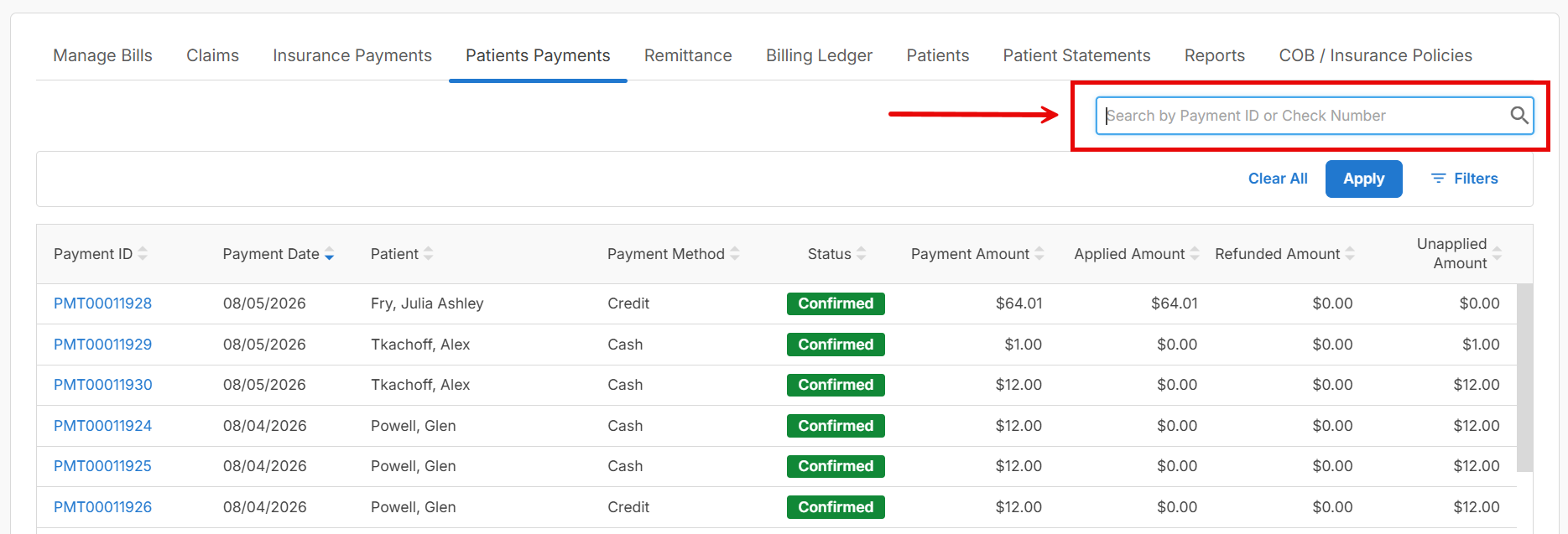Select the Patients Payments tab
1568x534 pixels.
(538, 55)
